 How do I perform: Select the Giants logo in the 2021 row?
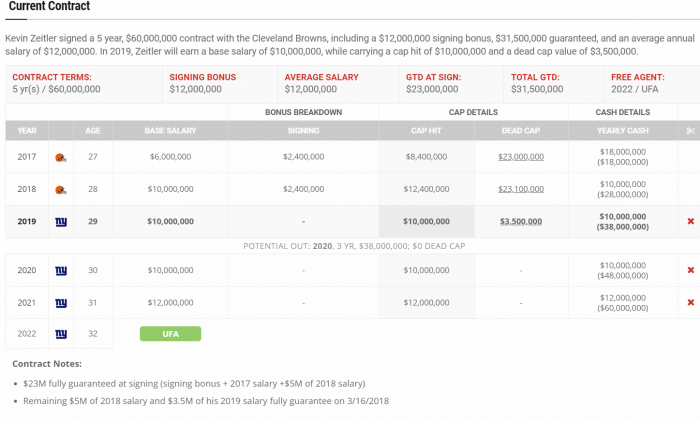60,302
